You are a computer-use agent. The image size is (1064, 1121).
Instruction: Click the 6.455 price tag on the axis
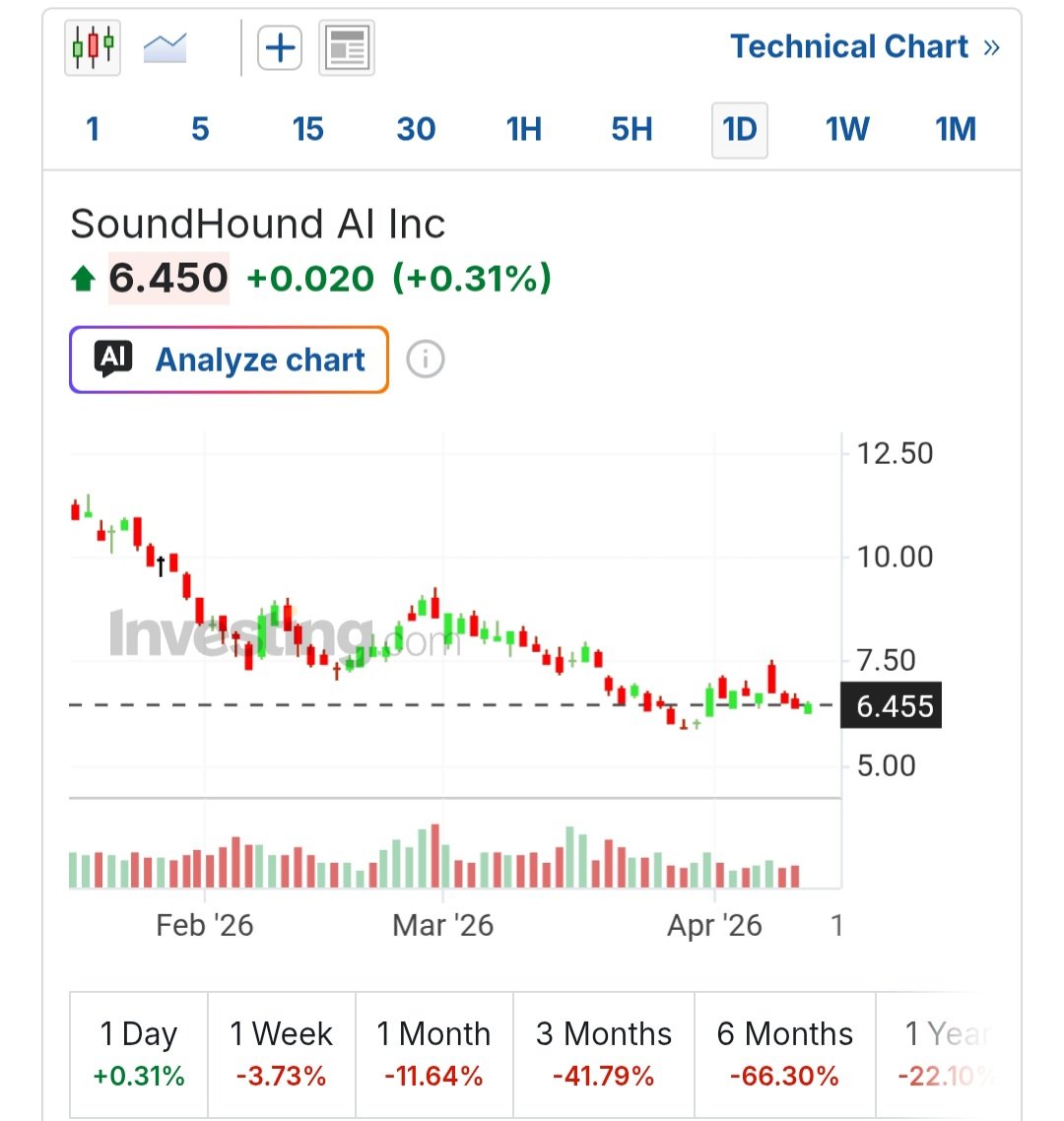(891, 705)
